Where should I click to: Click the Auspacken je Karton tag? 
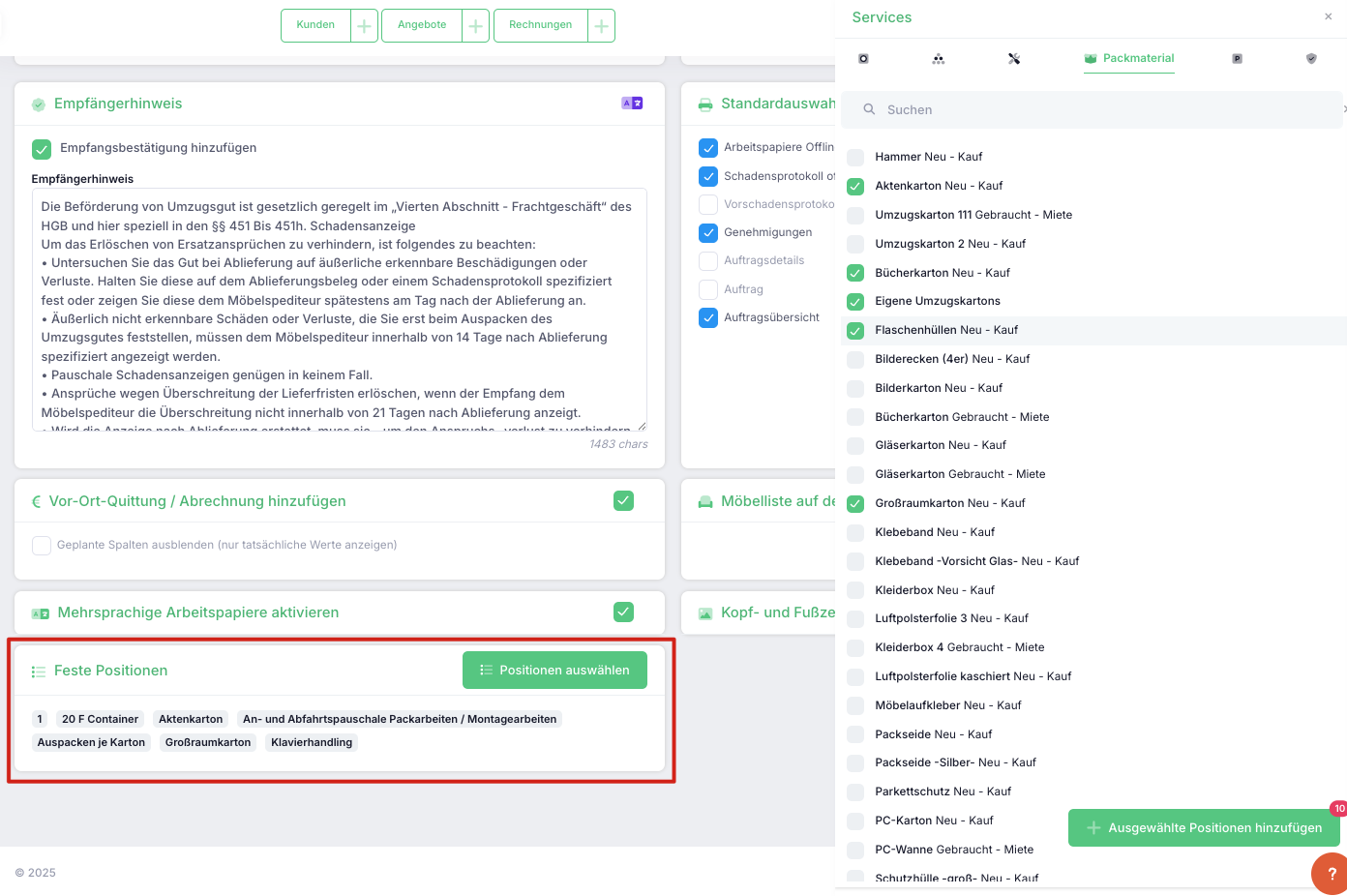92,743
